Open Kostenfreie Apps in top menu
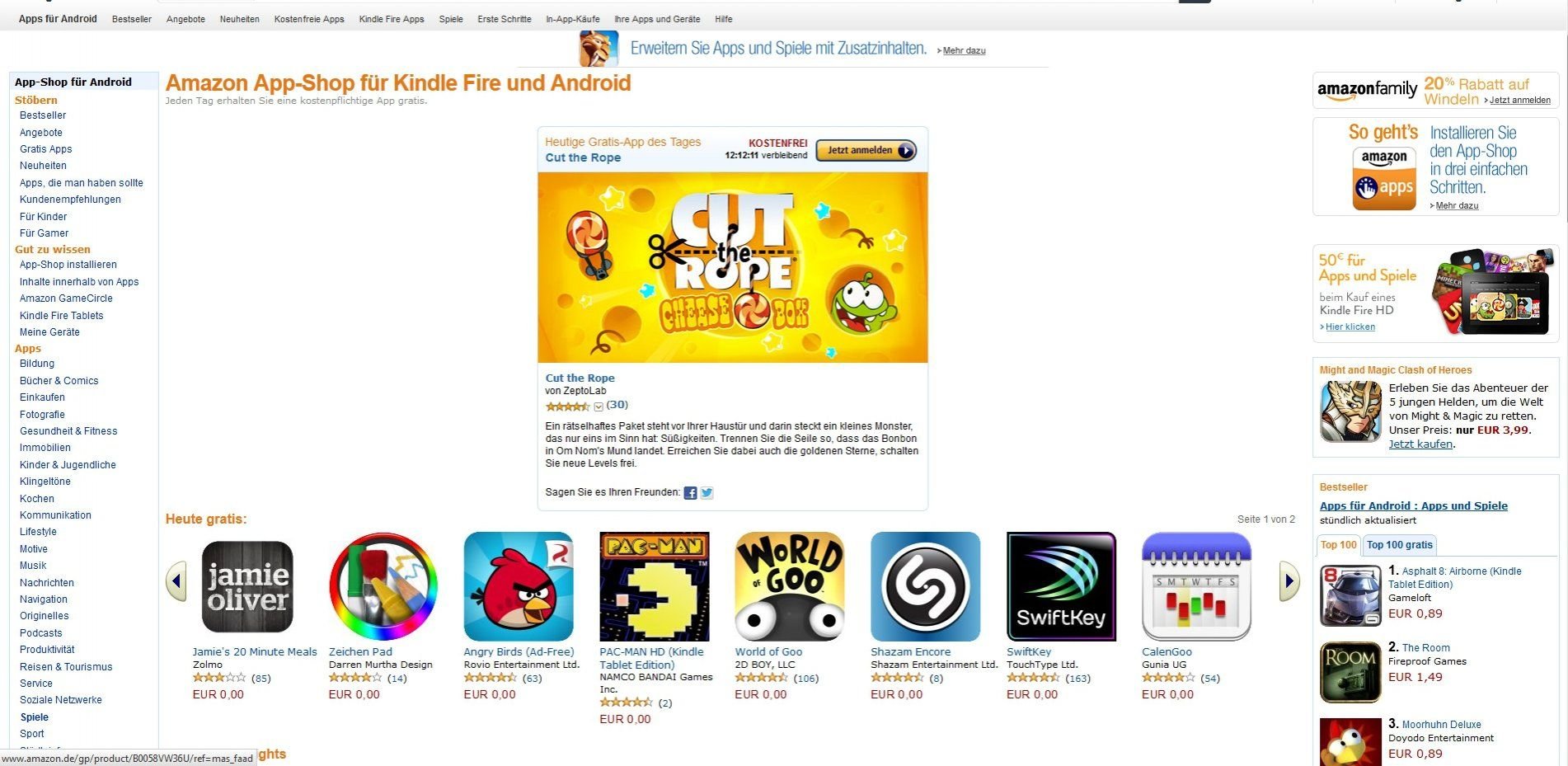 coord(309,19)
